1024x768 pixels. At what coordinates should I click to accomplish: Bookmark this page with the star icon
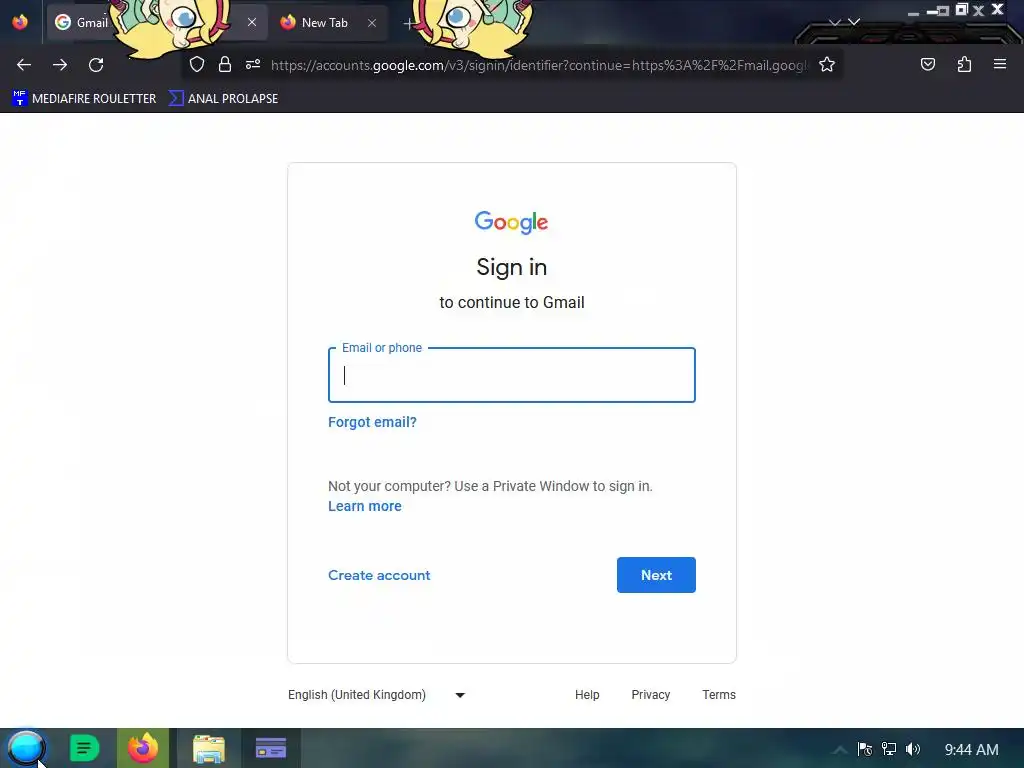point(827,64)
